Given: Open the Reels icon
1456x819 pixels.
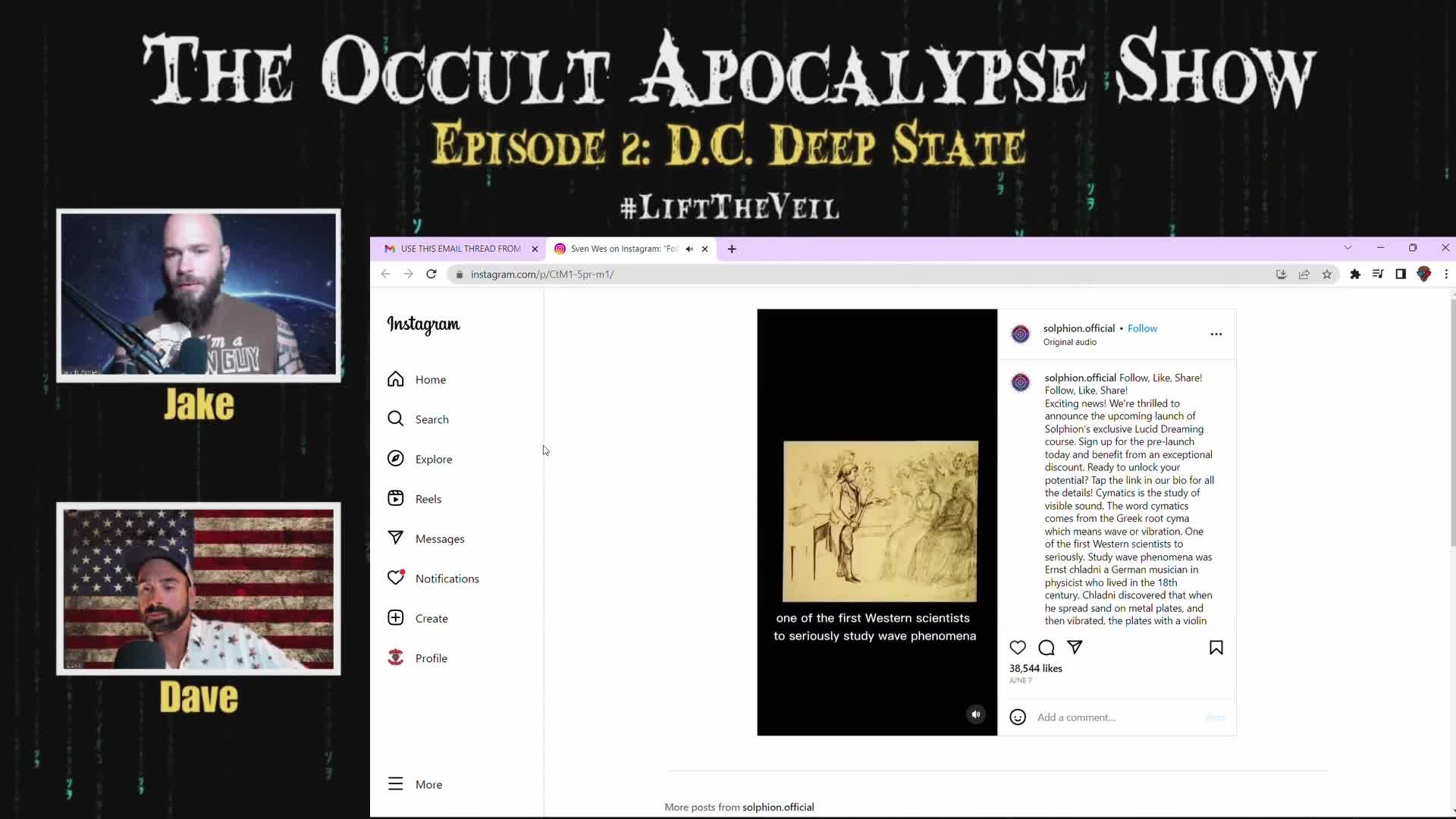Looking at the screenshot, I should [395, 498].
